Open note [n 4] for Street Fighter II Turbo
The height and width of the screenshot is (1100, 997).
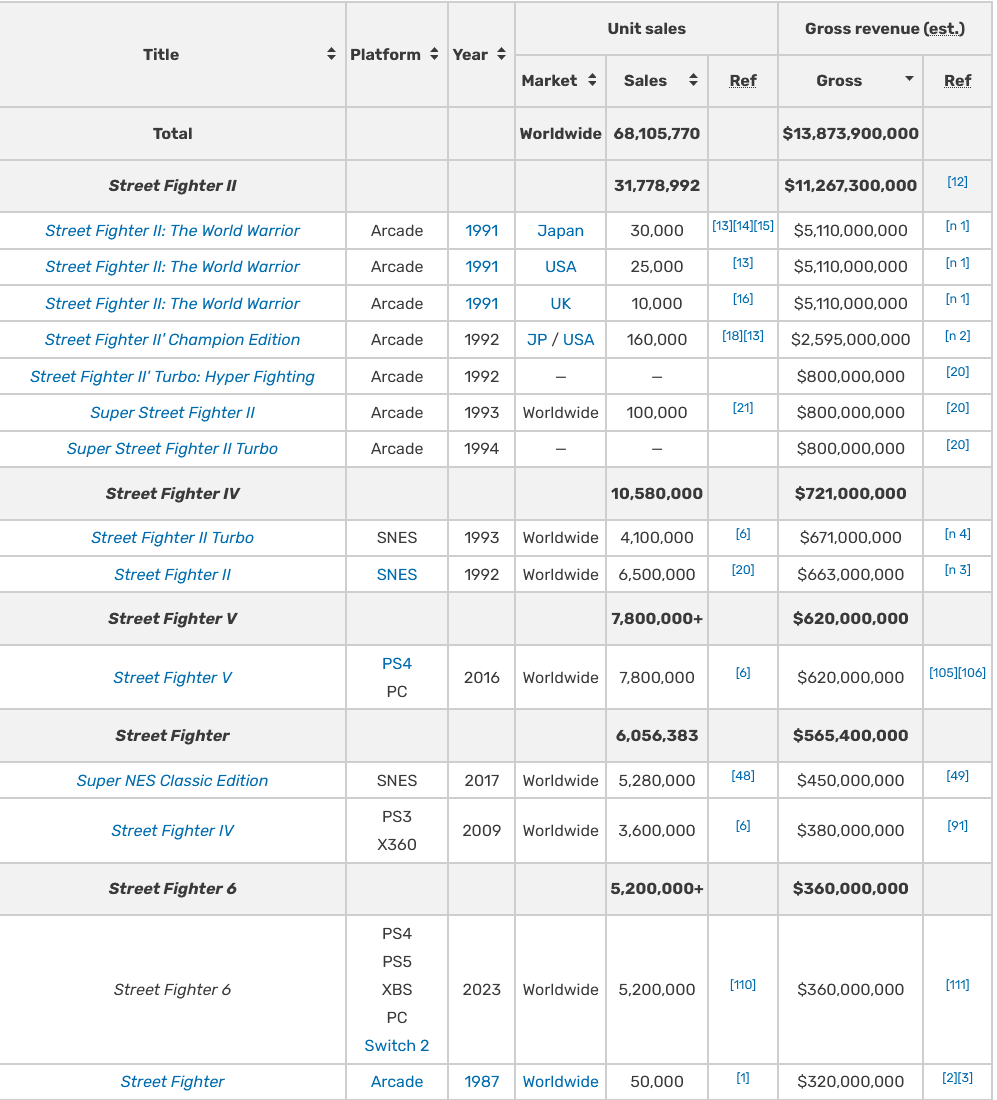957,534
